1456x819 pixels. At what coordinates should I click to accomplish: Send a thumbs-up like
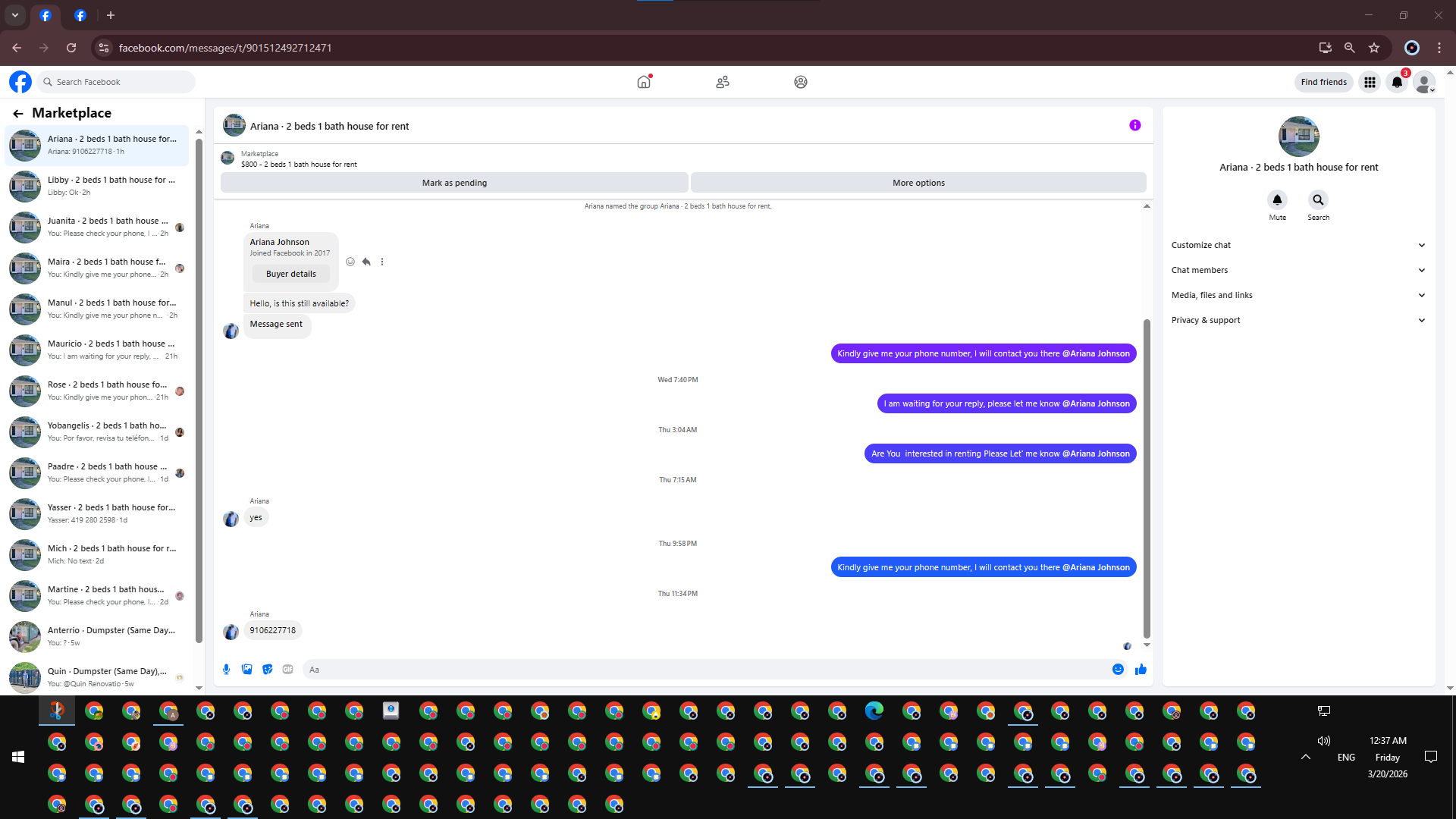click(x=1141, y=669)
